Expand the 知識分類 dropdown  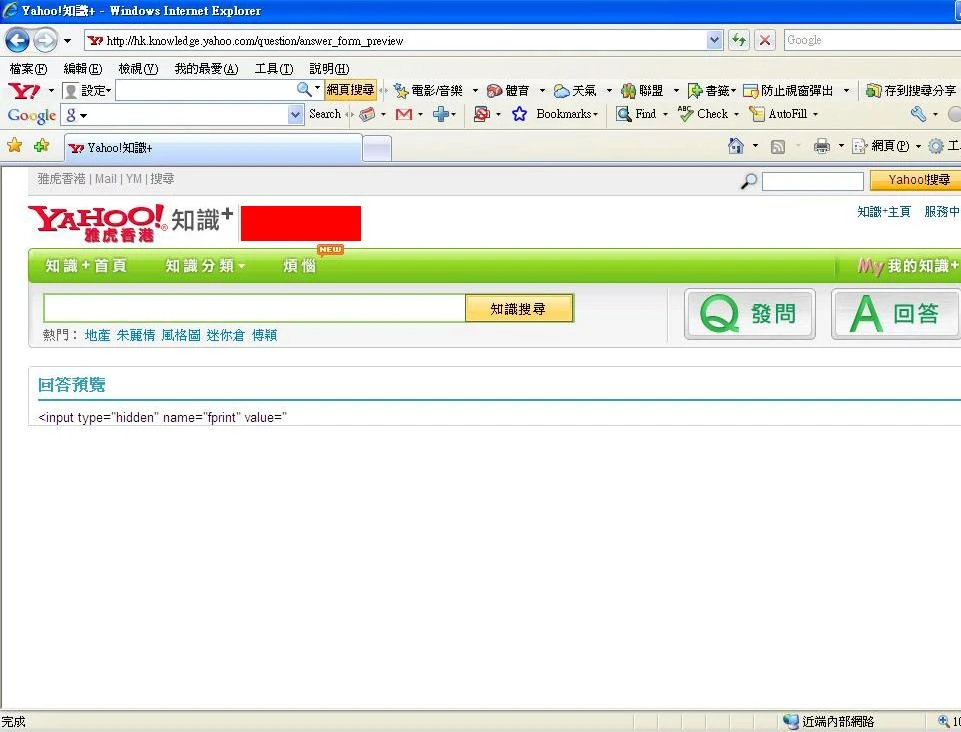(x=205, y=265)
